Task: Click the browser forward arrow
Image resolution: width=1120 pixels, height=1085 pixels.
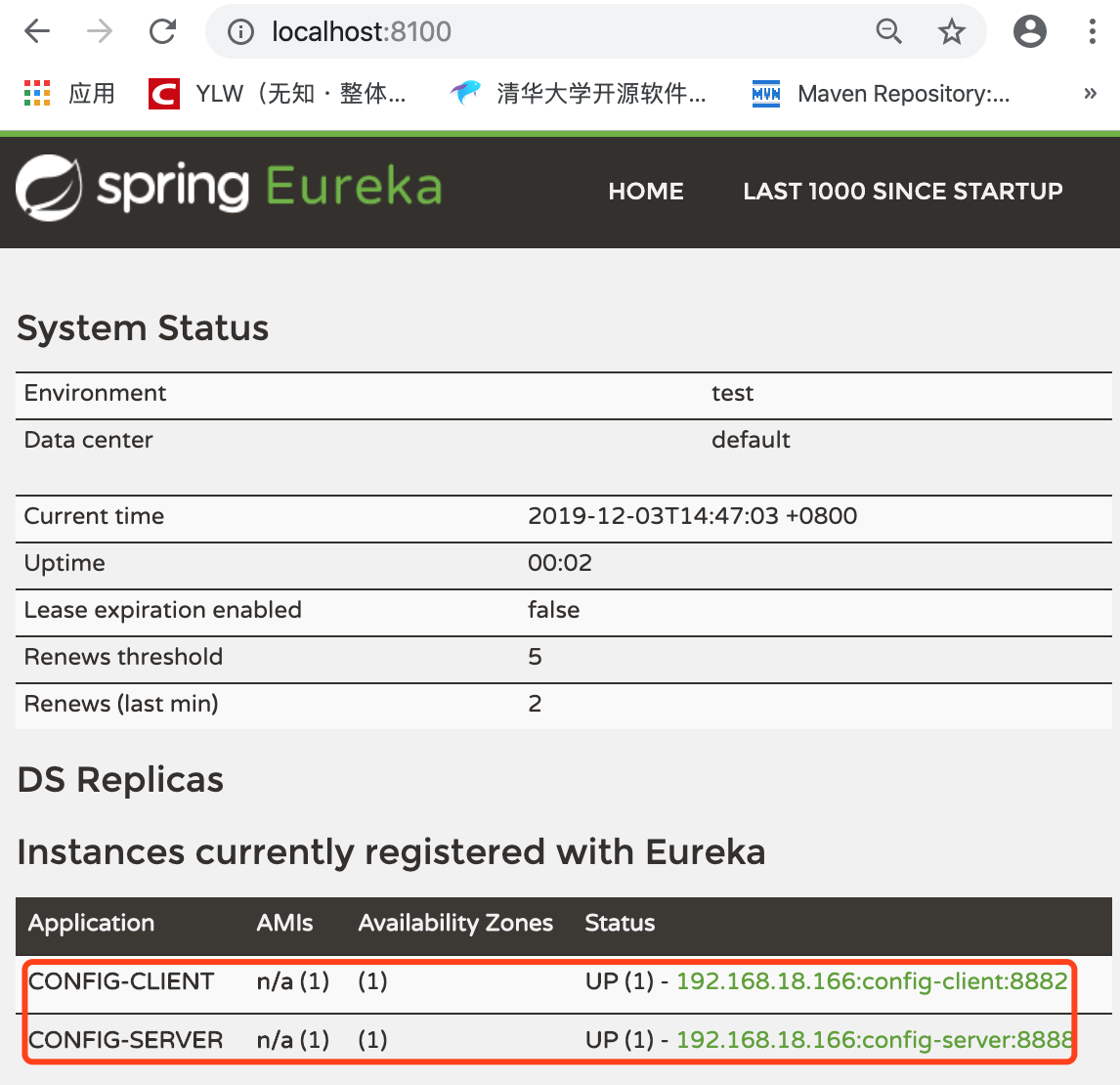Action: pos(100,31)
